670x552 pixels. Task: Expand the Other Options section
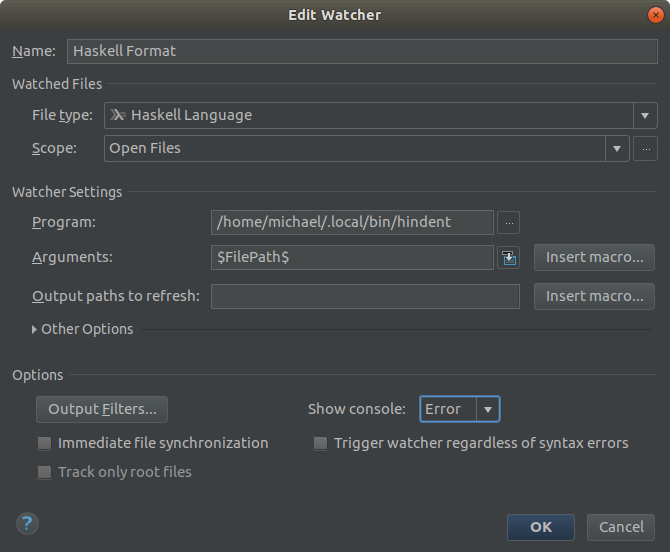[35, 329]
